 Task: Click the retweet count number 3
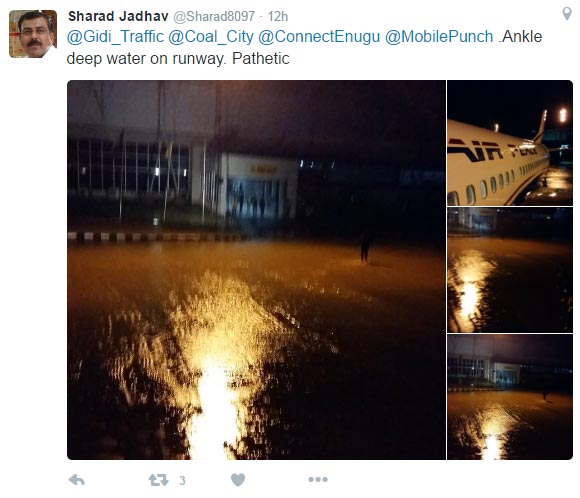[x=182, y=480]
